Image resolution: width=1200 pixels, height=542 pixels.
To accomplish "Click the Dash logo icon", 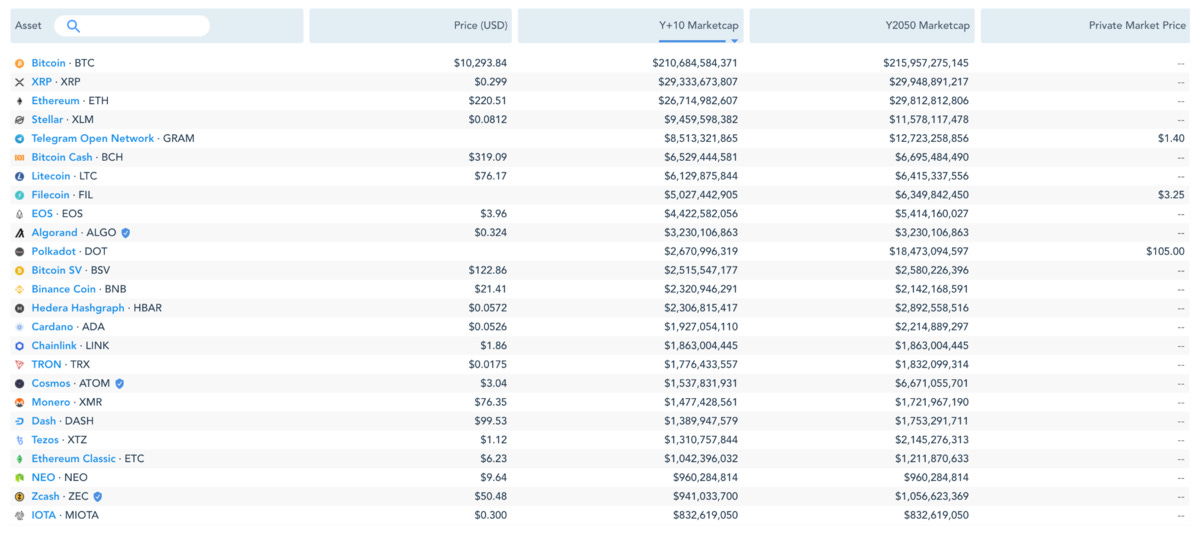I will pyautogui.click(x=19, y=421).
